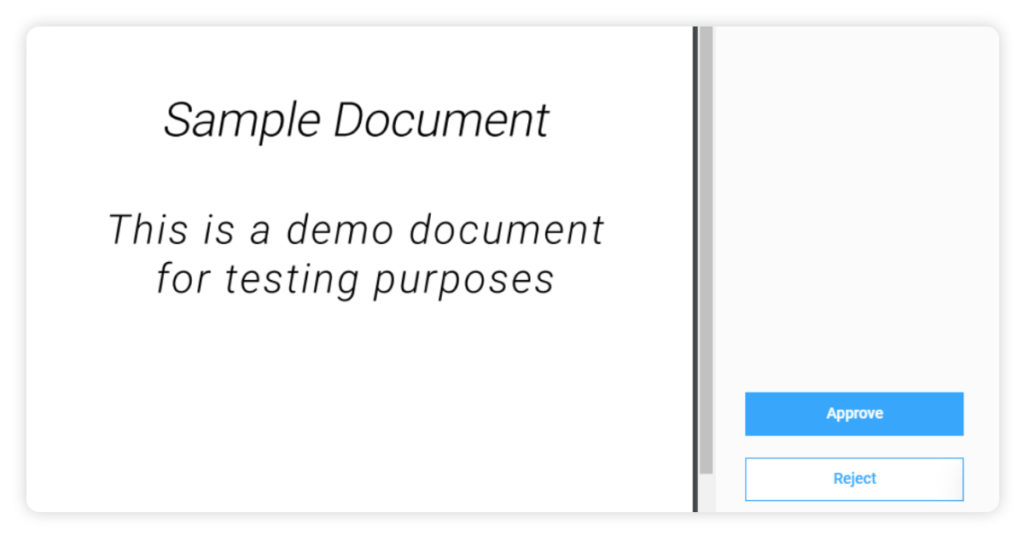
Task: Click the blue Approve button
Action: pos(854,414)
